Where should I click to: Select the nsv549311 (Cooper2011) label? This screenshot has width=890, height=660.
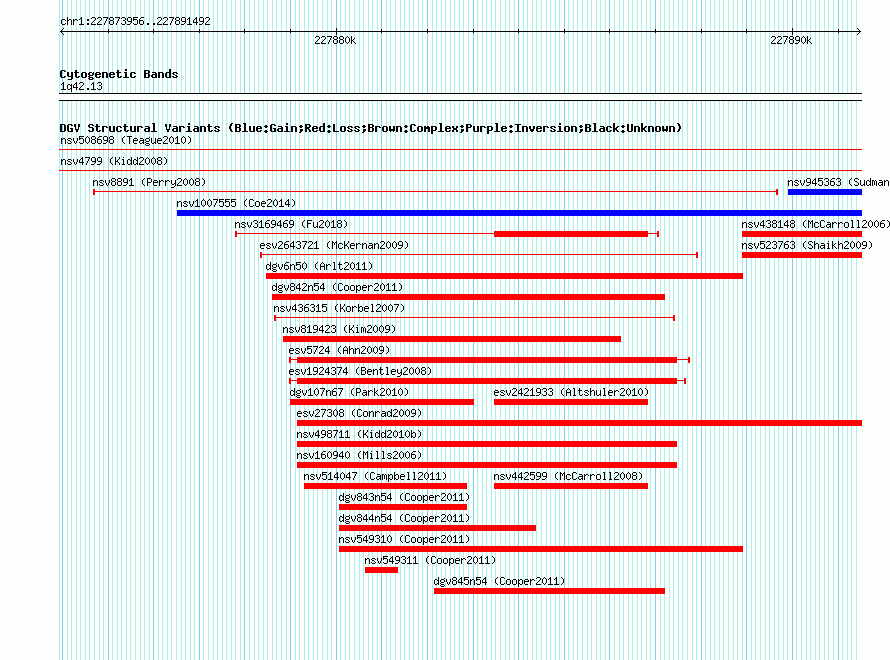coord(430,560)
